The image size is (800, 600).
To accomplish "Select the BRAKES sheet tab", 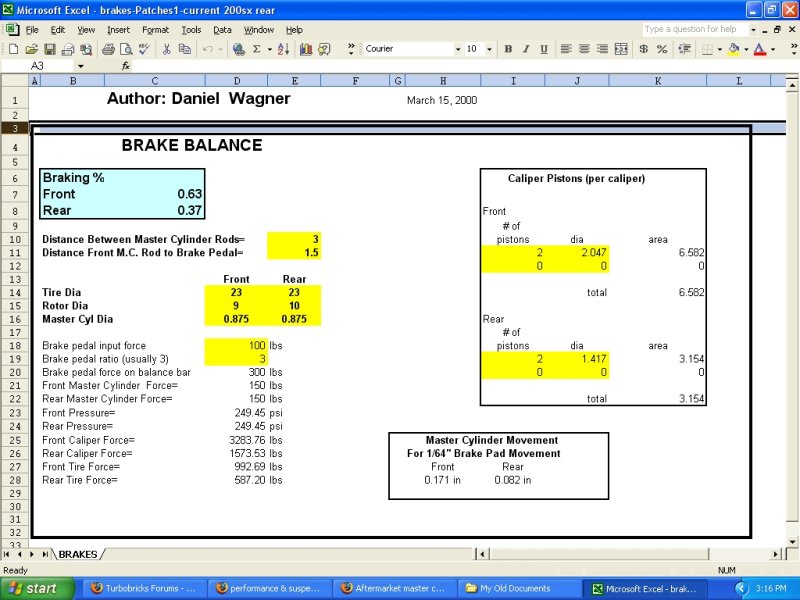I will [78, 554].
